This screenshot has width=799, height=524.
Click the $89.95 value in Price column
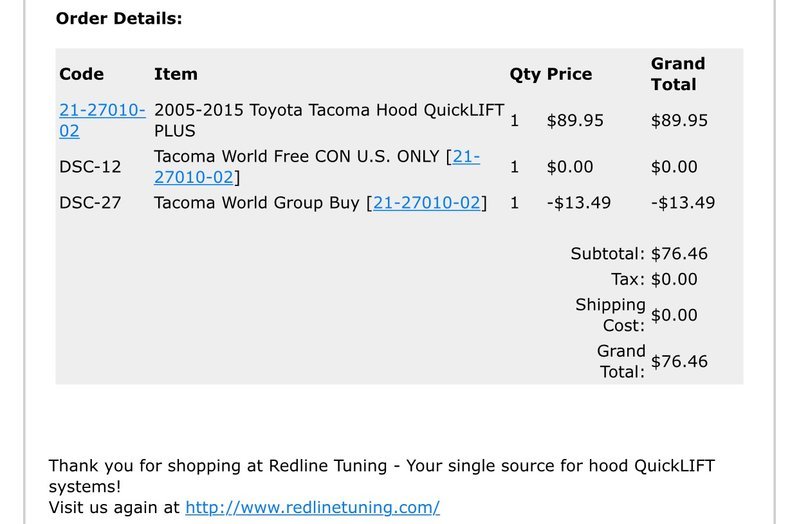[575, 121]
